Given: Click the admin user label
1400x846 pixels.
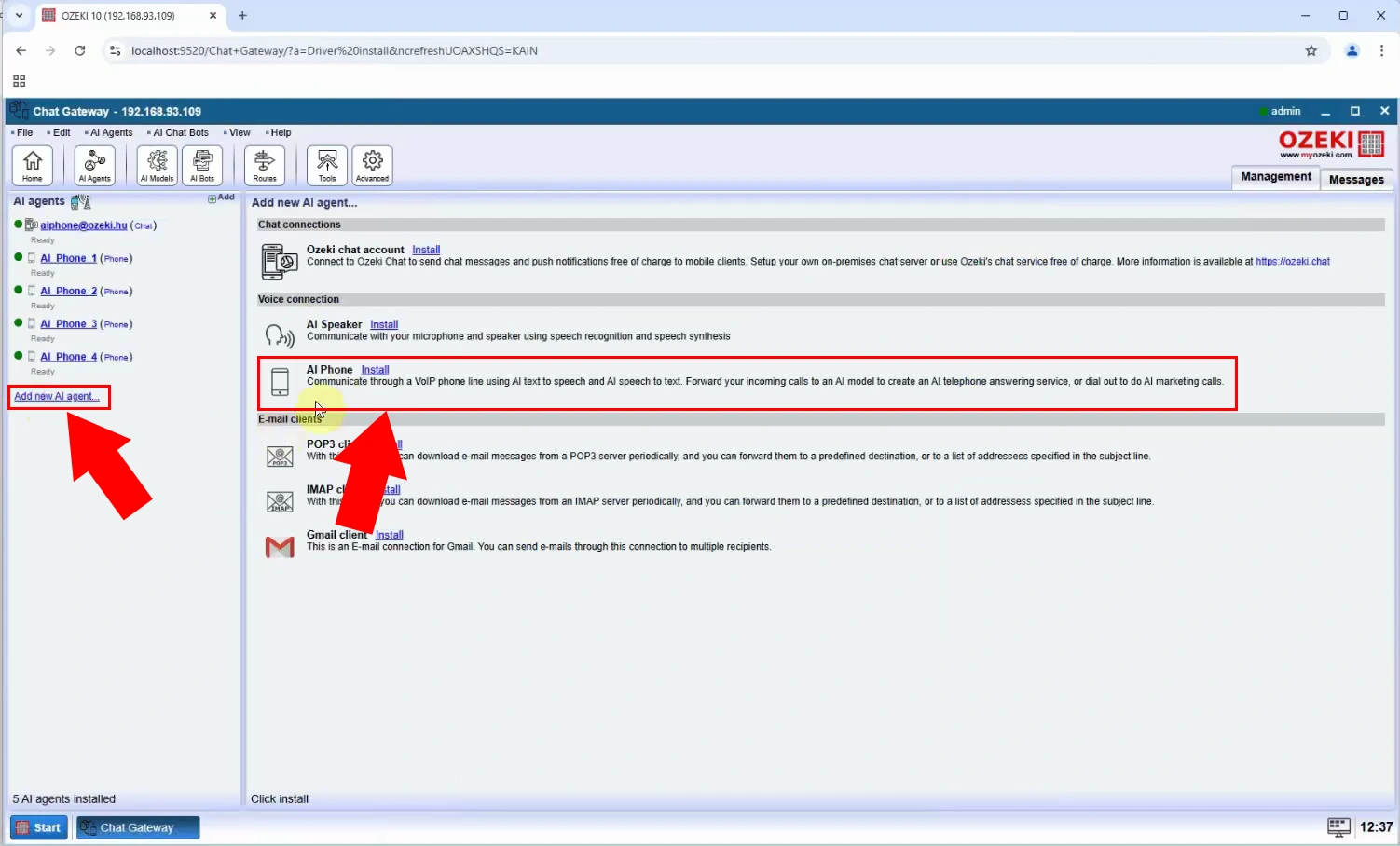Looking at the screenshot, I should tap(1285, 111).
